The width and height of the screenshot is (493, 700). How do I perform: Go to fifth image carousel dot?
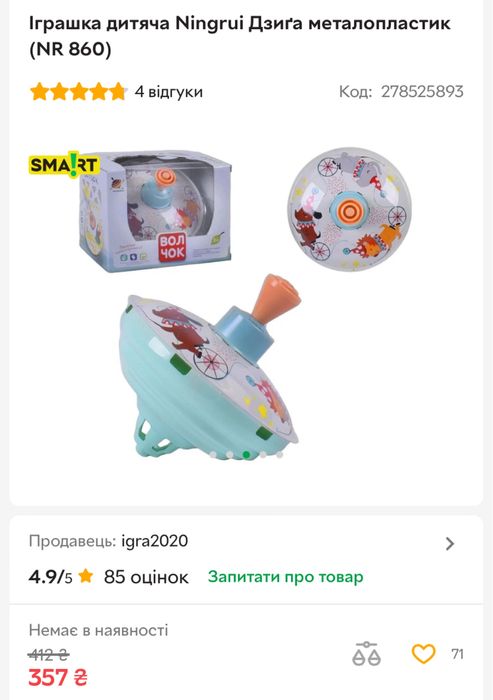point(280,454)
